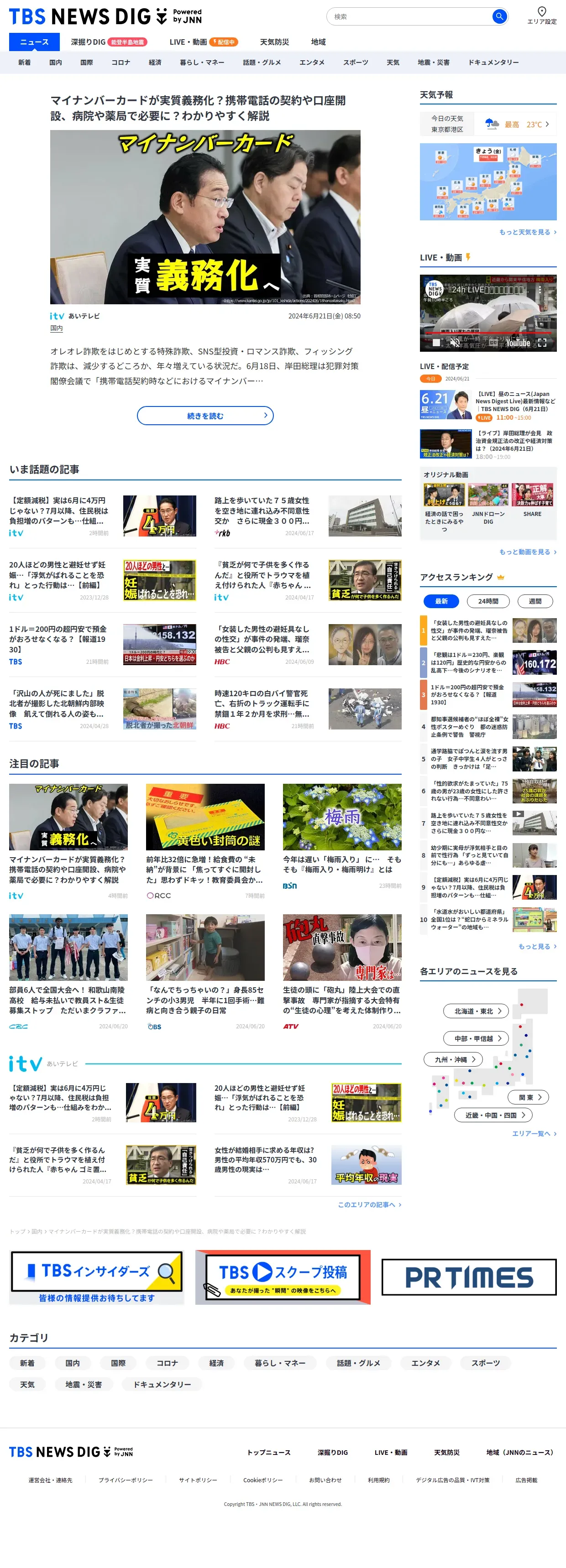Open the LIVE・動画 tab
The image size is (566, 1568).
(204, 42)
